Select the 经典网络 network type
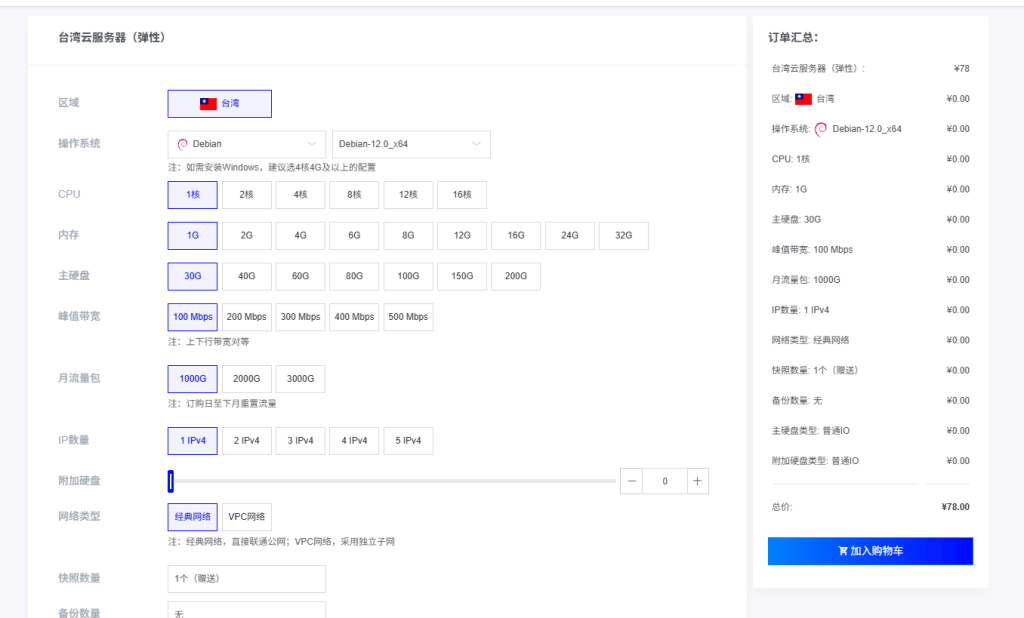The height and width of the screenshot is (618, 1024). click(192, 516)
